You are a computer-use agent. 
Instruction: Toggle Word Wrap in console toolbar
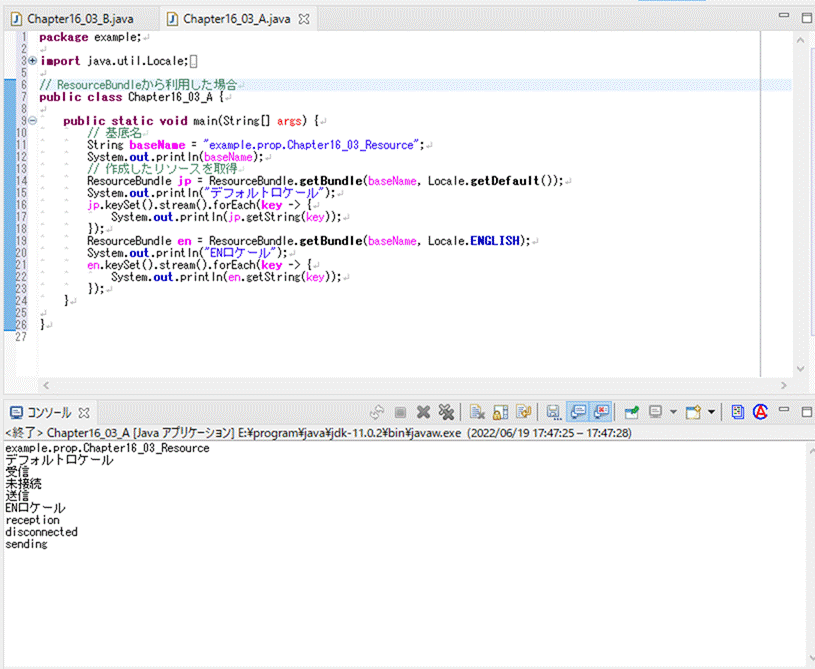(x=523, y=412)
